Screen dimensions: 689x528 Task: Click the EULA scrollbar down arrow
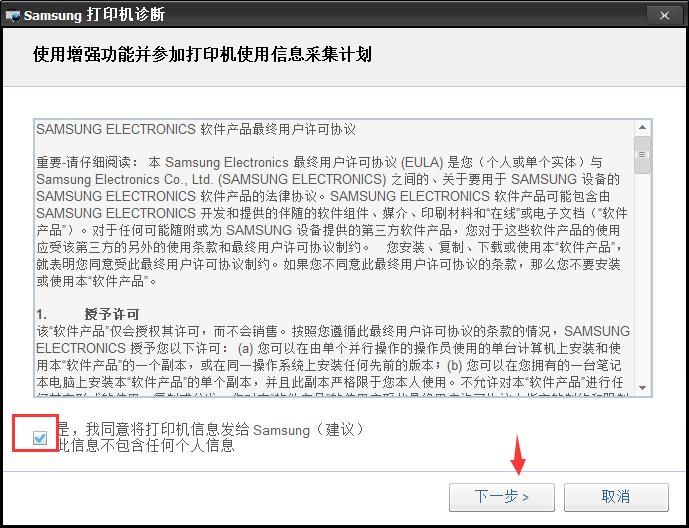coord(642,387)
